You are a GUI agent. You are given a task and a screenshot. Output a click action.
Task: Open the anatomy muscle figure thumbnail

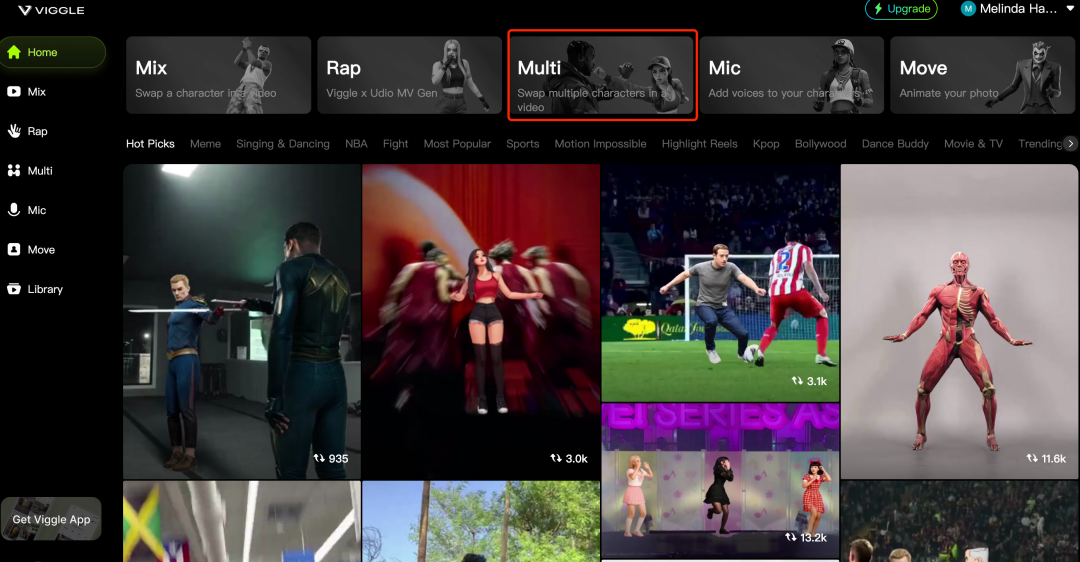(959, 321)
